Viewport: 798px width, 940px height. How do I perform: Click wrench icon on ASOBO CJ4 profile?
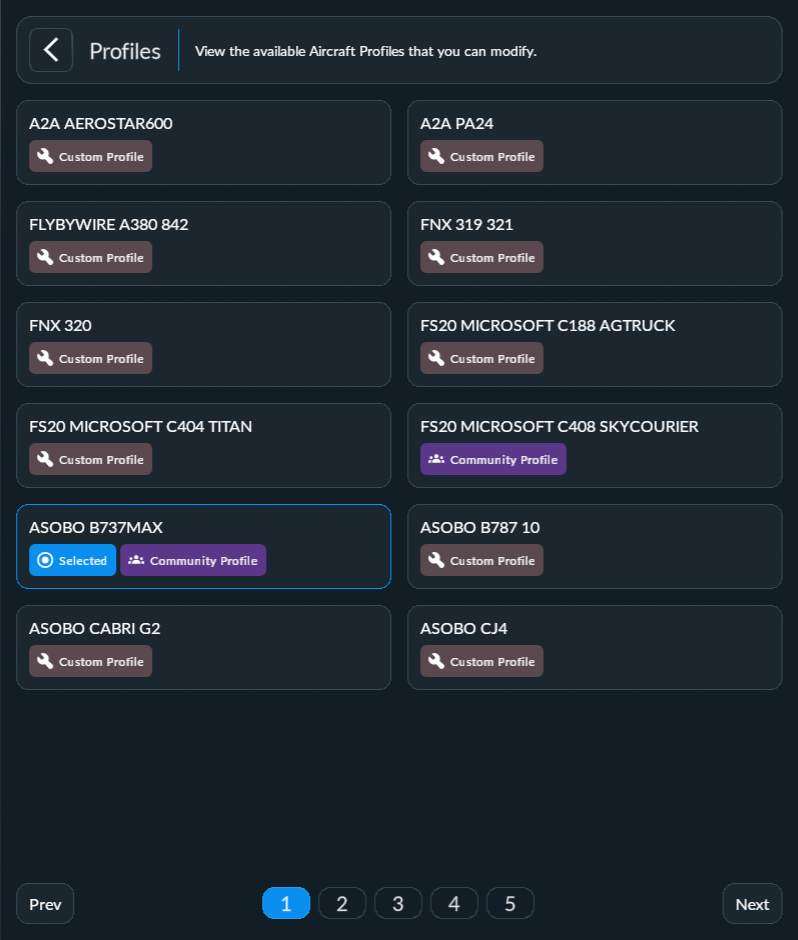(x=436, y=661)
